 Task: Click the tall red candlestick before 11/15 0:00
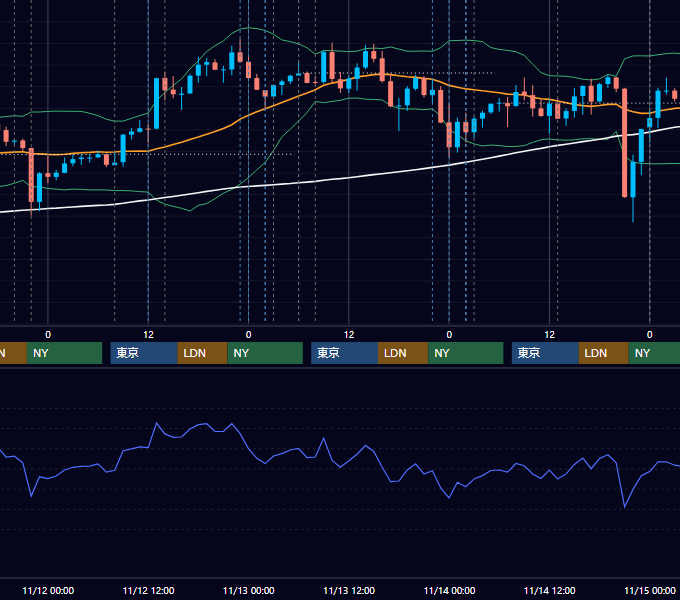click(x=624, y=143)
